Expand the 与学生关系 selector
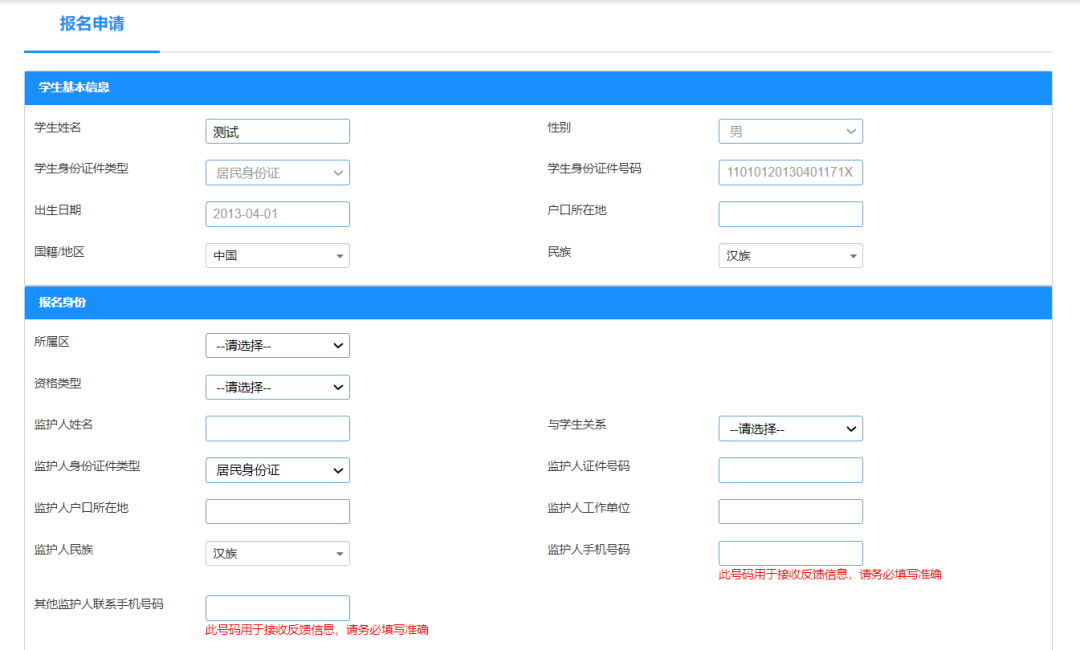This screenshot has width=1080, height=650. point(790,428)
